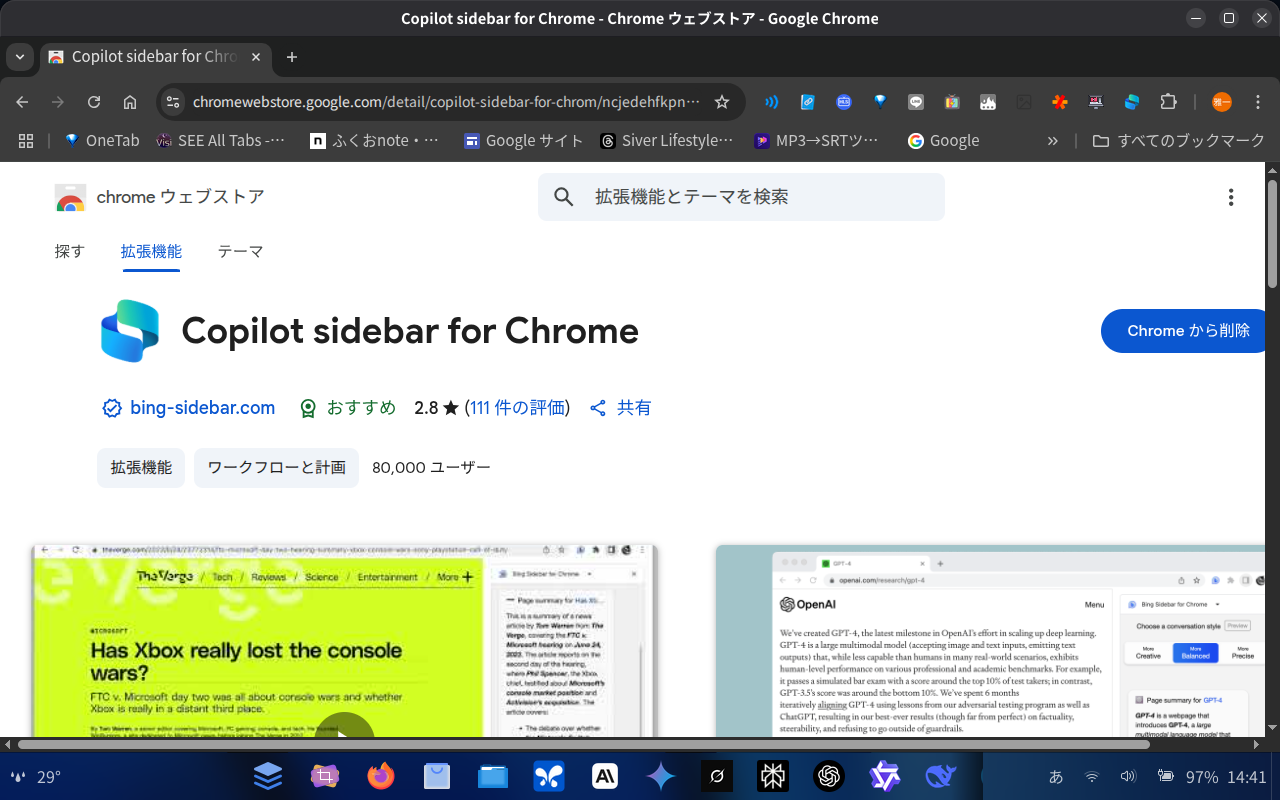Open the Perplexity app in taskbar
This screenshot has width=1280, height=800.
click(x=773, y=775)
